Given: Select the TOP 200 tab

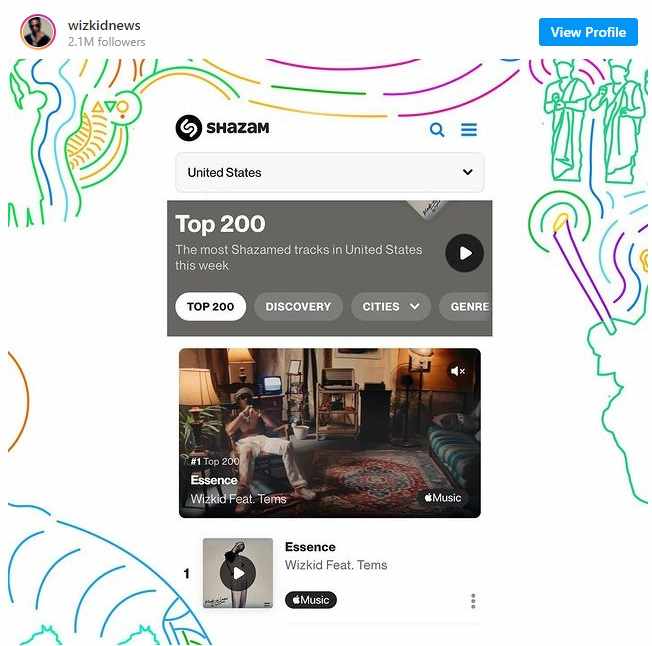Looking at the screenshot, I should 210,307.
